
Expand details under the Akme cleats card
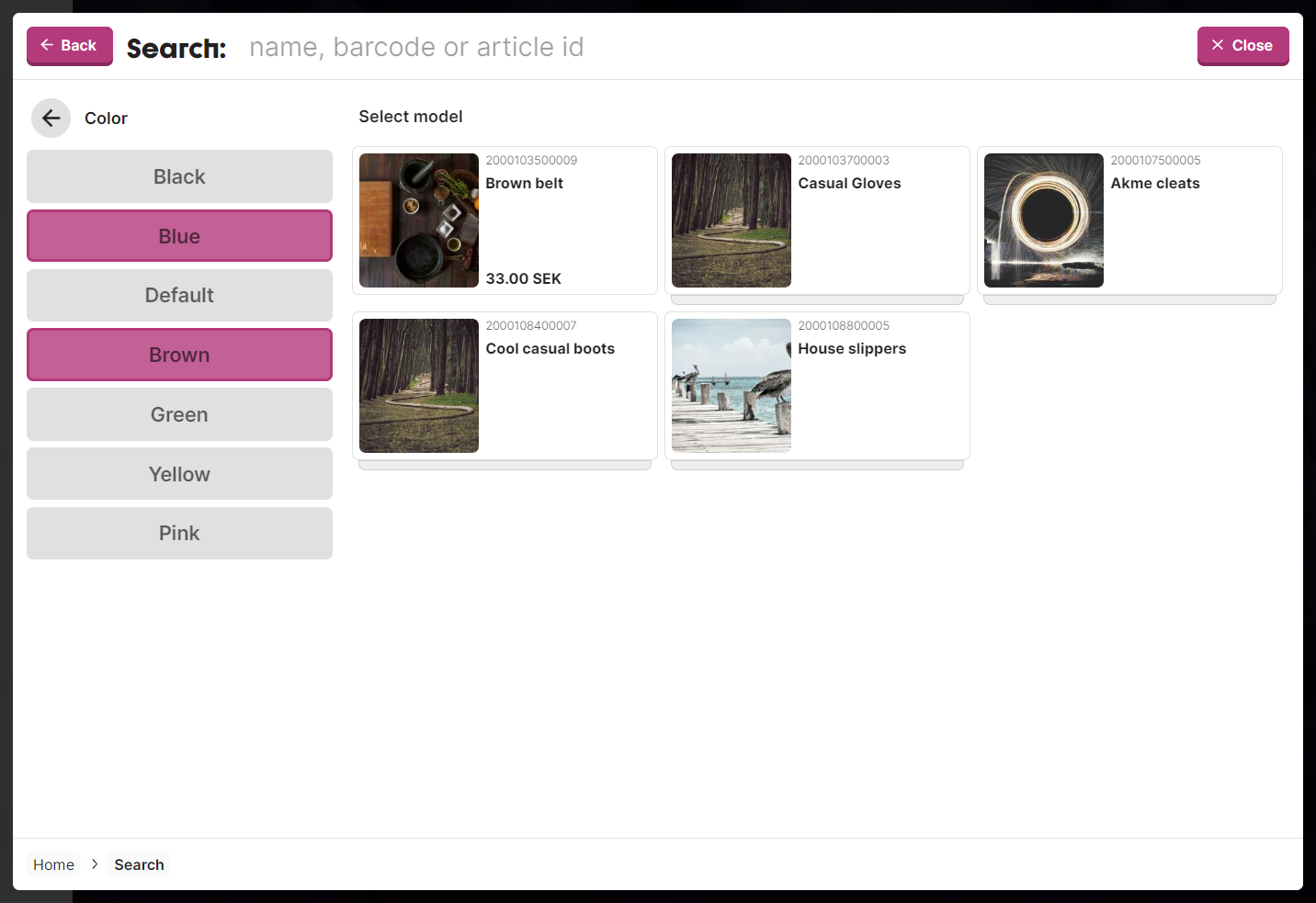coord(1129,299)
